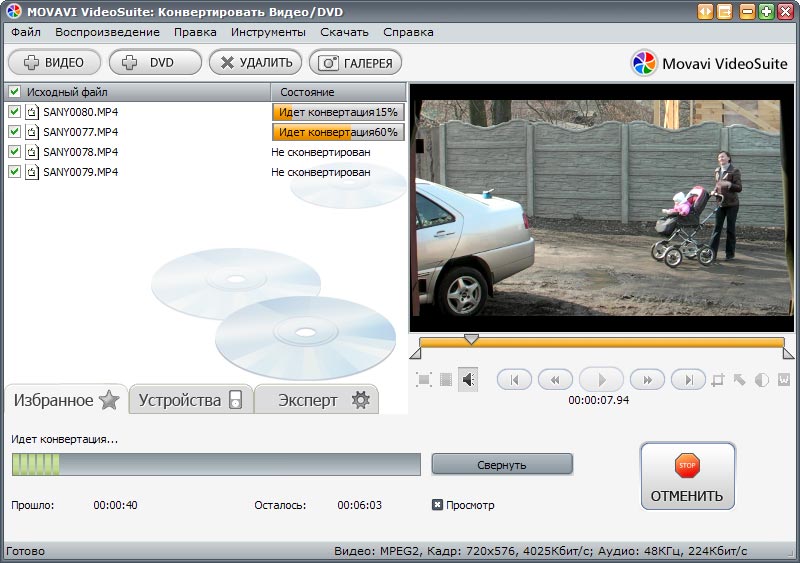Open the Инструменты menu
The height and width of the screenshot is (563, 800).
(268, 32)
